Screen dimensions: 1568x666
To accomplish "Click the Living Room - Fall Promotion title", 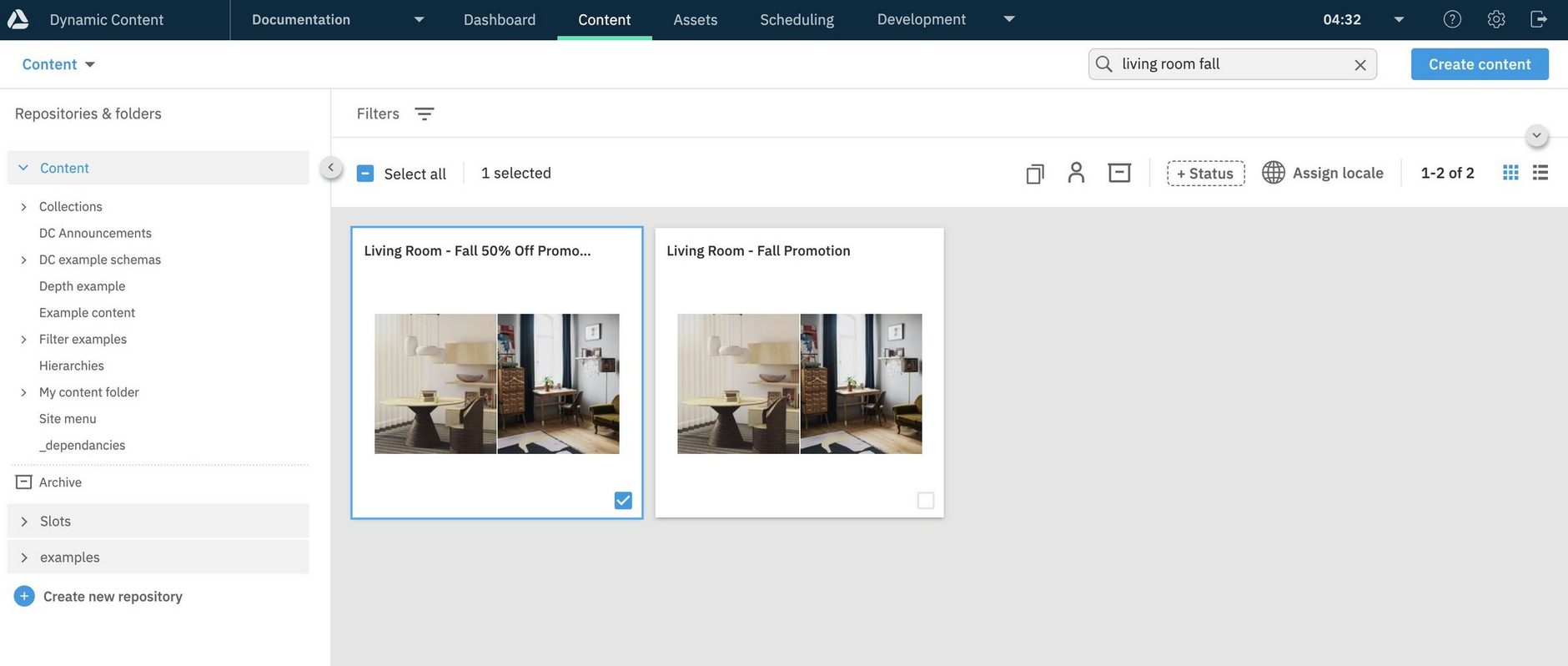I will coord(758,250).
